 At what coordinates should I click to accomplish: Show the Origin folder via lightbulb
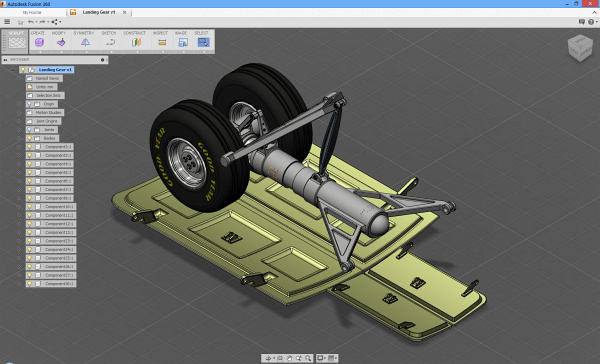point(29,104)
